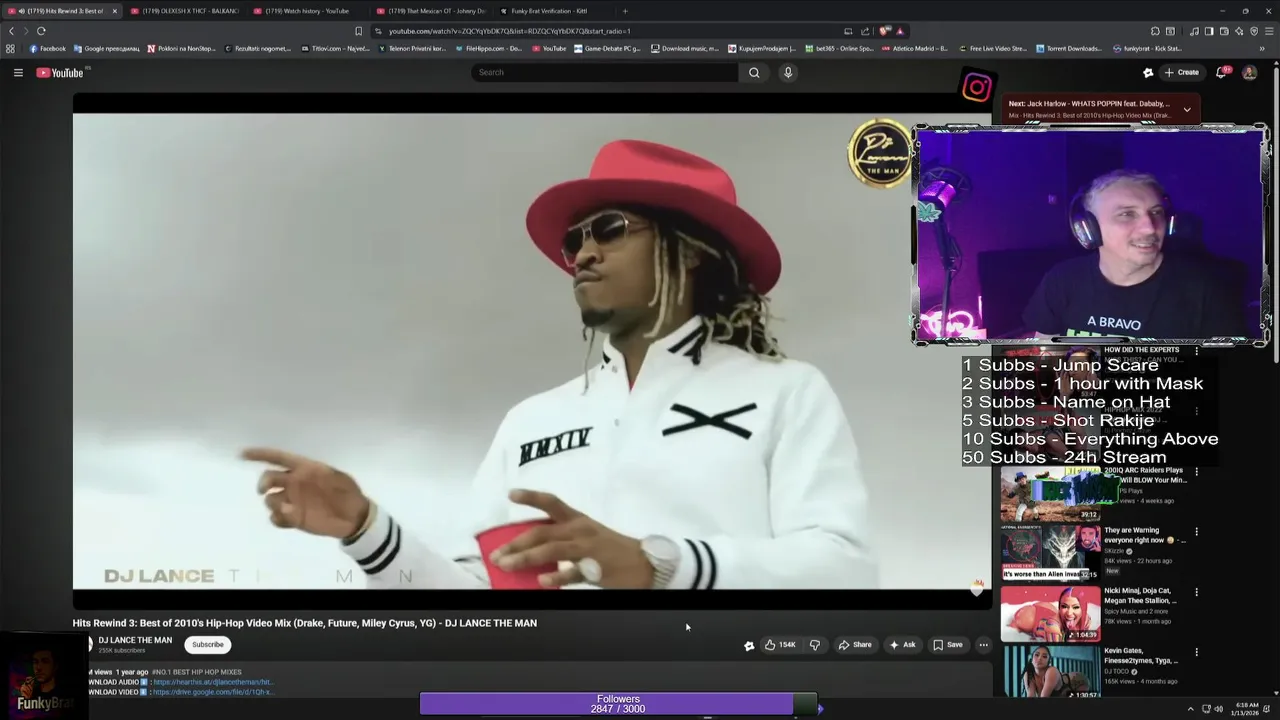This screenshot has width=1280, height=720.
Task: Open options for ARC Raiders Plays video
Action: pyautogui.click(x=1196, y=472)
